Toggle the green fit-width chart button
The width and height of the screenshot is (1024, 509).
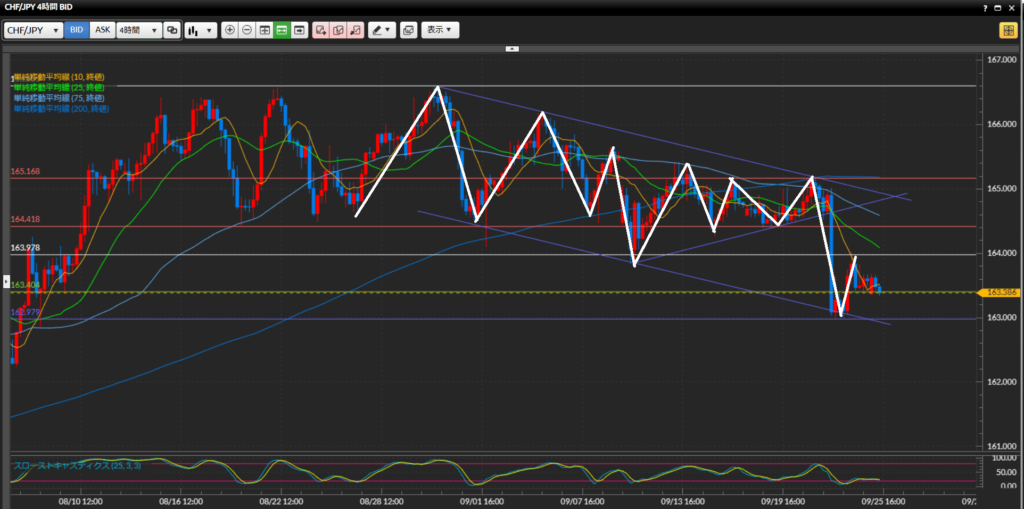point(282,30)
